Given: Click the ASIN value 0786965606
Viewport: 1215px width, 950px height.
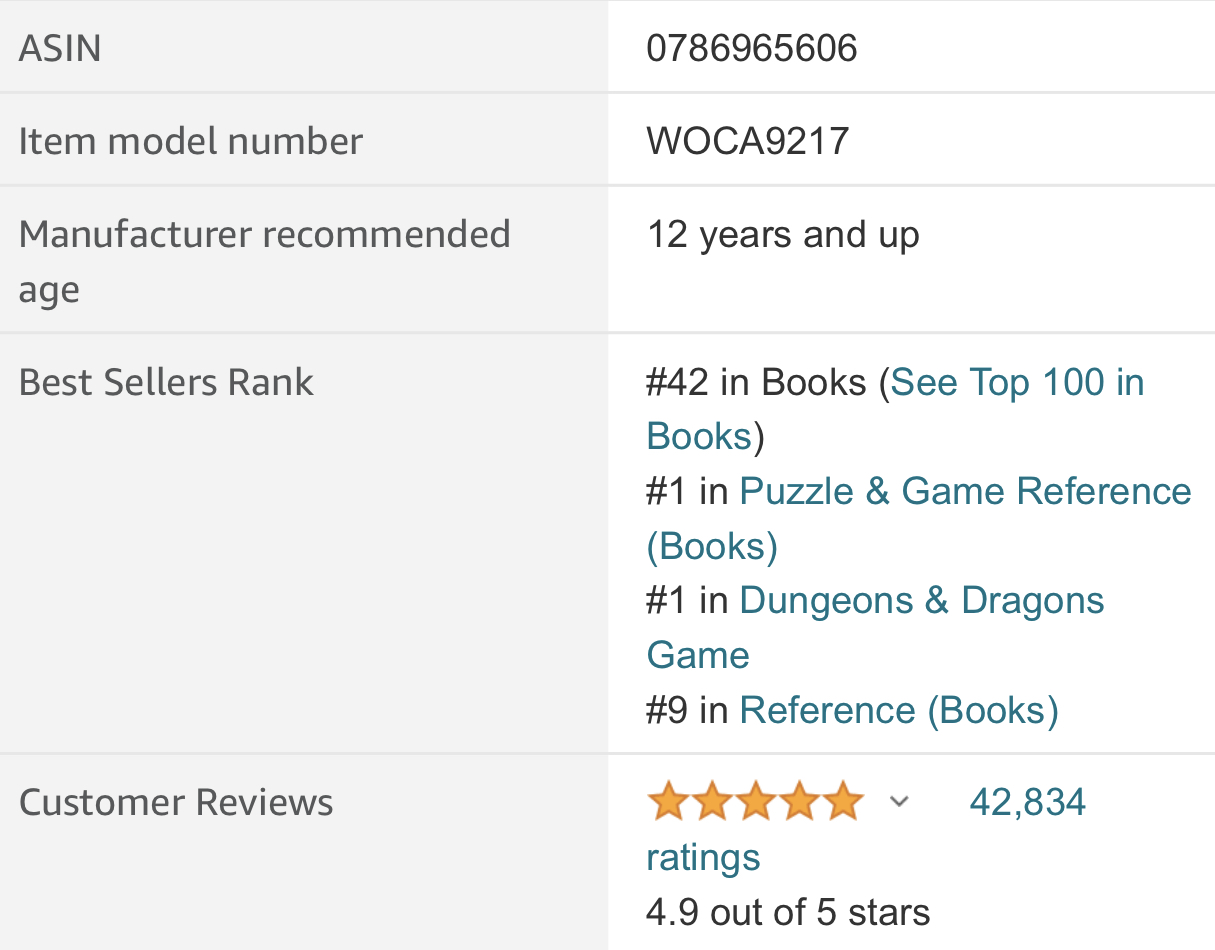Looking at the screenshot, I should pos(752,48).
